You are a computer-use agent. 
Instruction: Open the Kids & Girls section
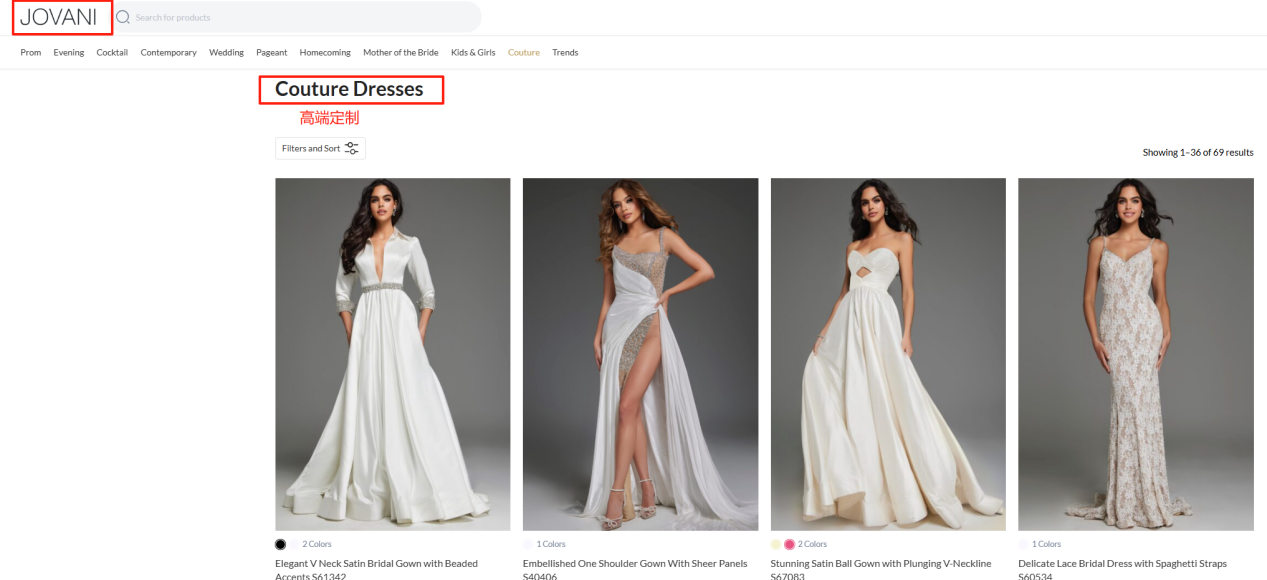tap(473, 52)
